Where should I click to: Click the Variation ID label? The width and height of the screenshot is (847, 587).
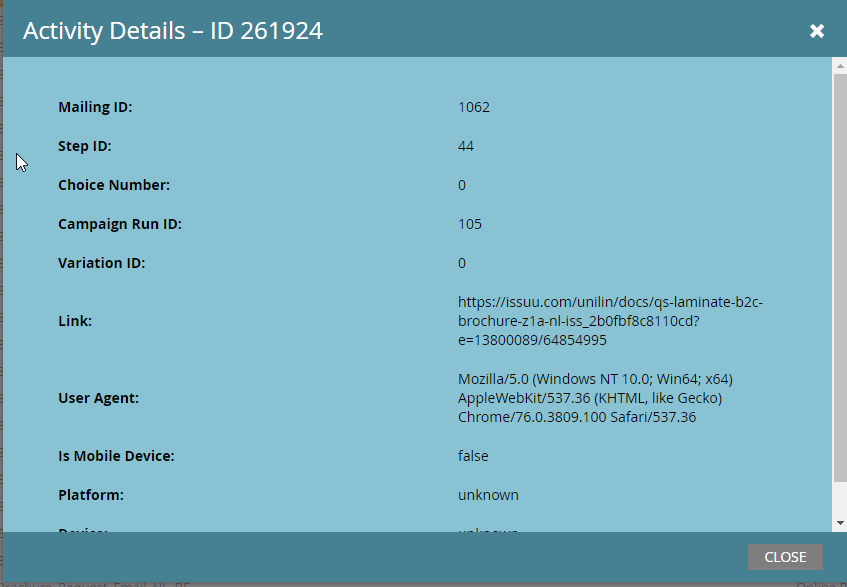click(102, 263)
